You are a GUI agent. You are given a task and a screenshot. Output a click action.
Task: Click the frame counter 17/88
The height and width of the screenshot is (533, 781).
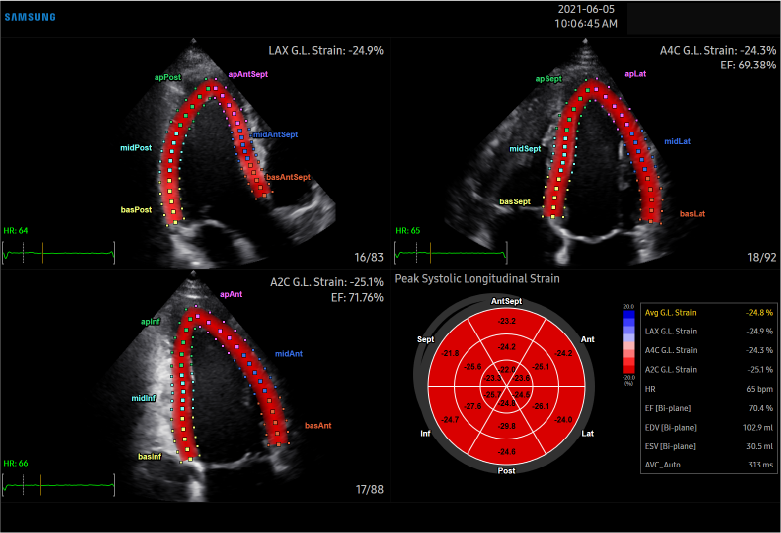370,490
